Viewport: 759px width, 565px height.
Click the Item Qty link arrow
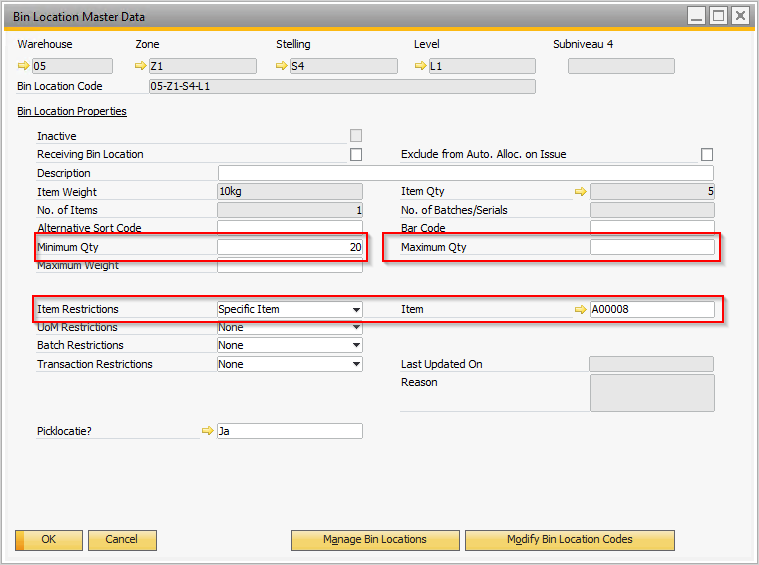click(580, 191)
